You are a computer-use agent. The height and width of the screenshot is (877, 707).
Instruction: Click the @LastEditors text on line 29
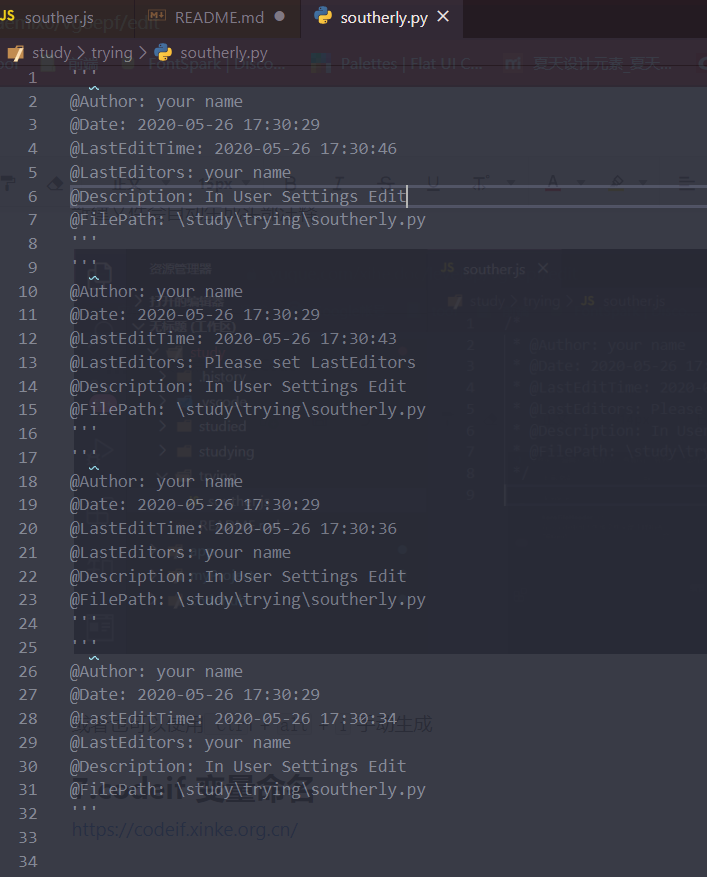pyautogui.click(x=180, y=743)
